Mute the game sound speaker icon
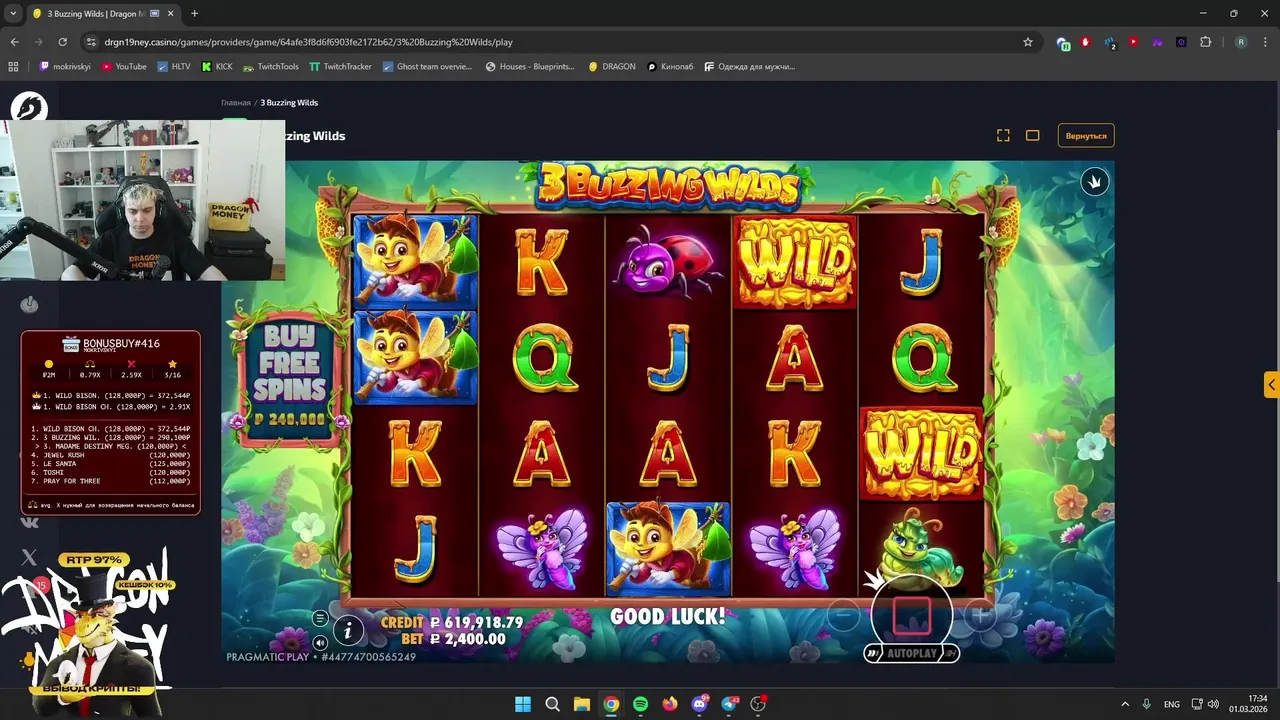 [320, 642]
